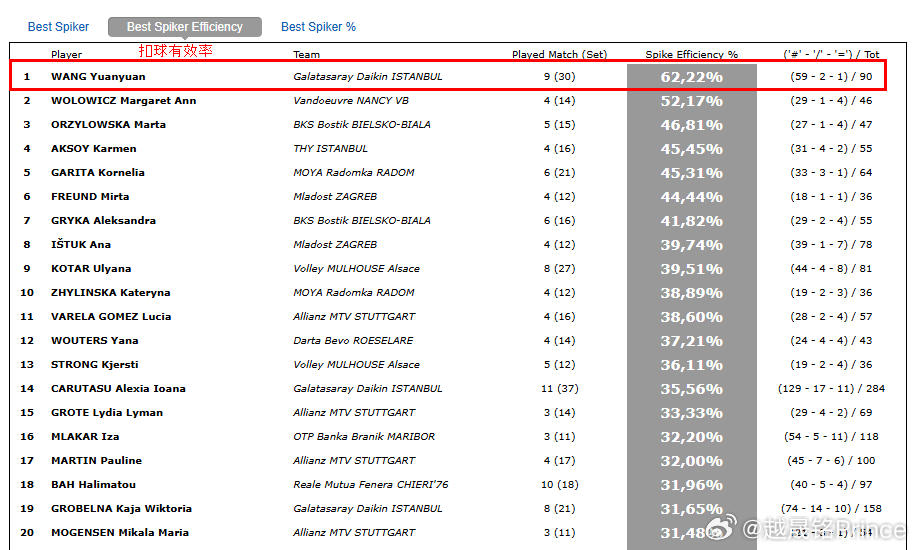The width and height of the screenshot is (916, 550).
Task: Select player MOGENSEN Mikala Maria
Action: 120,532
